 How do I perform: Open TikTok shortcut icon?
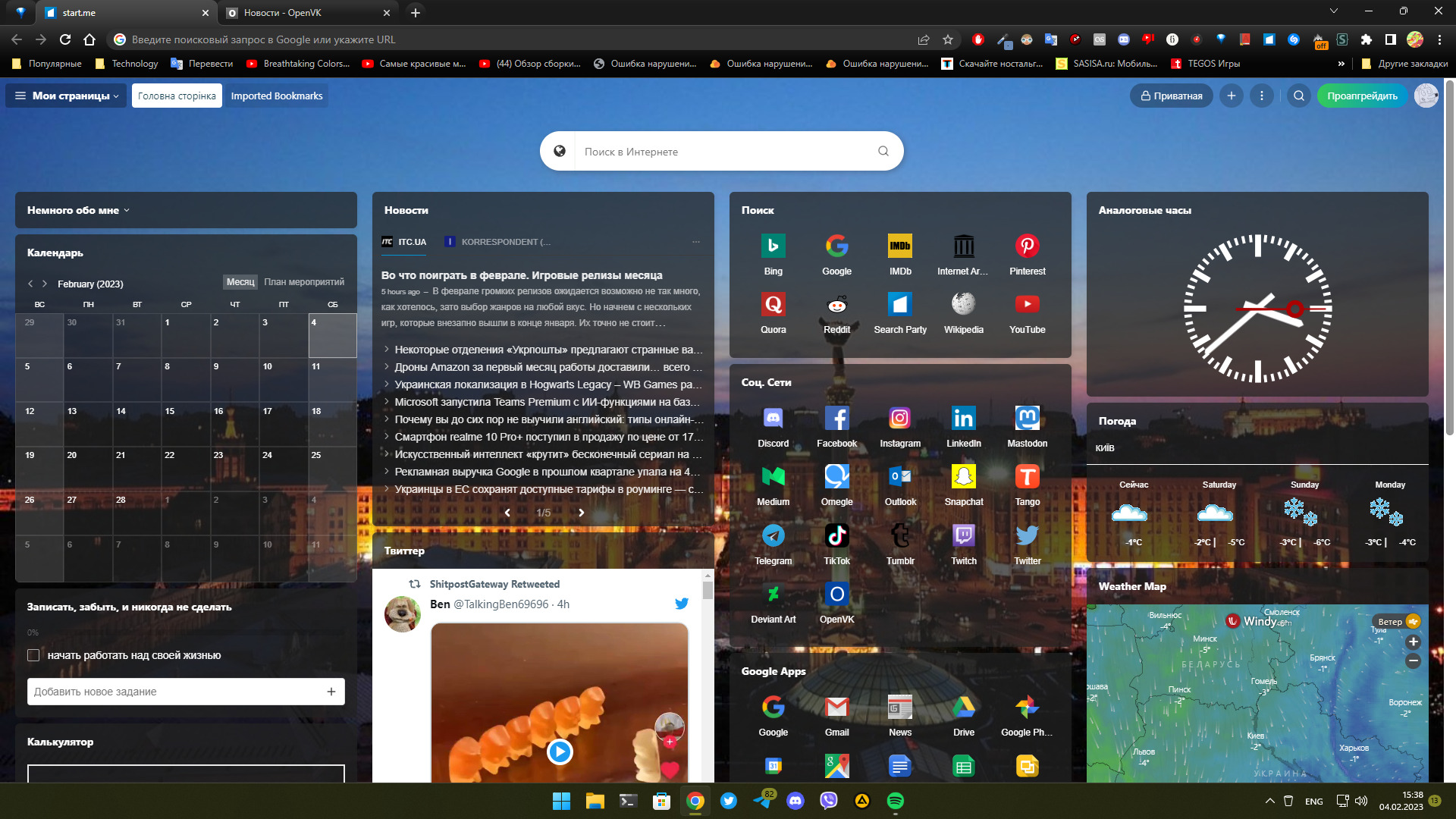pos(836,536)
